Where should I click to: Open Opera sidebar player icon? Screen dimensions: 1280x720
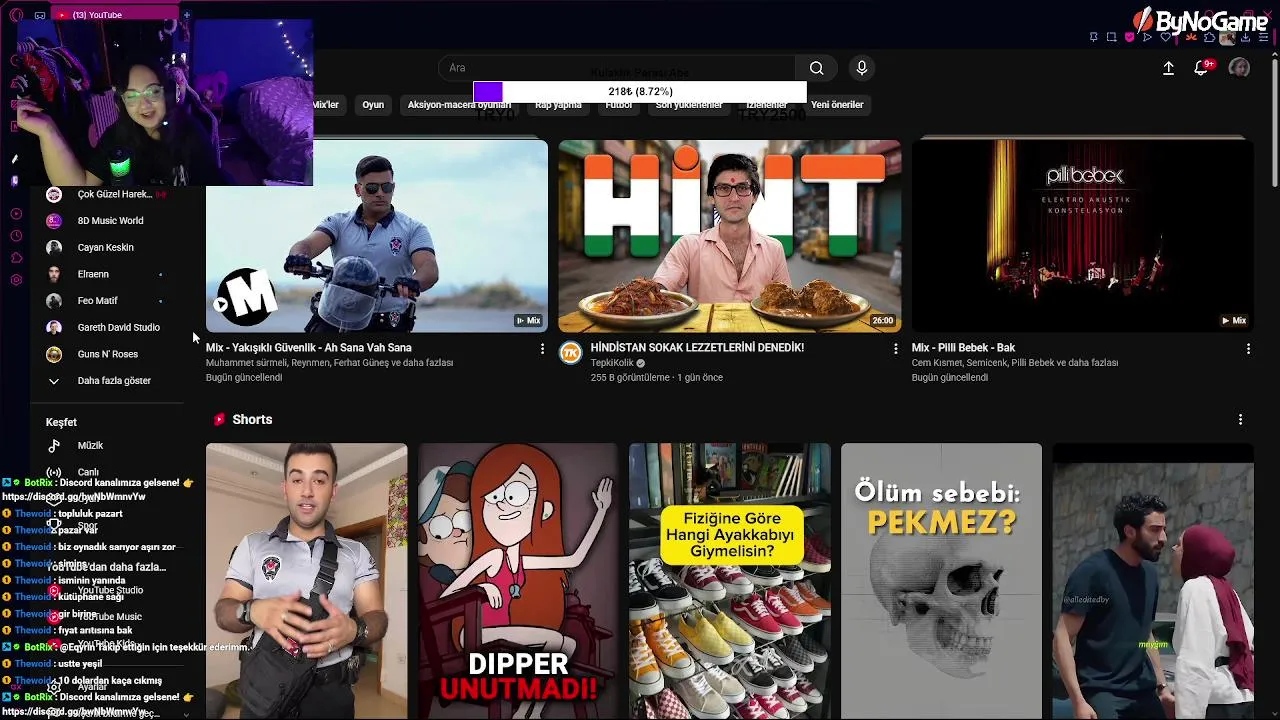click(16, 214)
